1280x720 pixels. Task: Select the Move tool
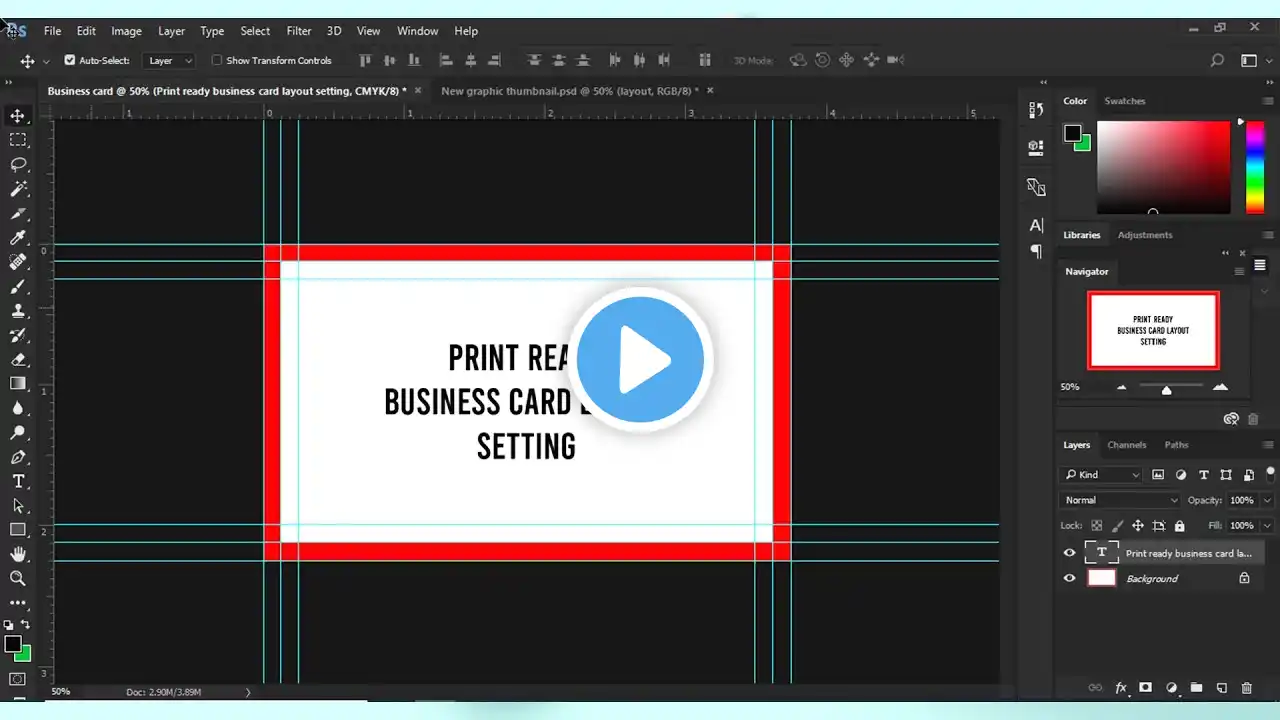point(18,116)
